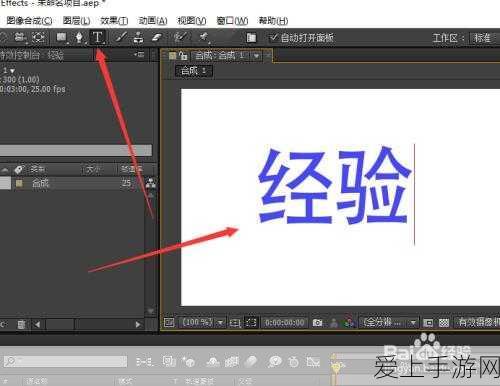Open the 图层(L) menu

(x=76, y=21)
